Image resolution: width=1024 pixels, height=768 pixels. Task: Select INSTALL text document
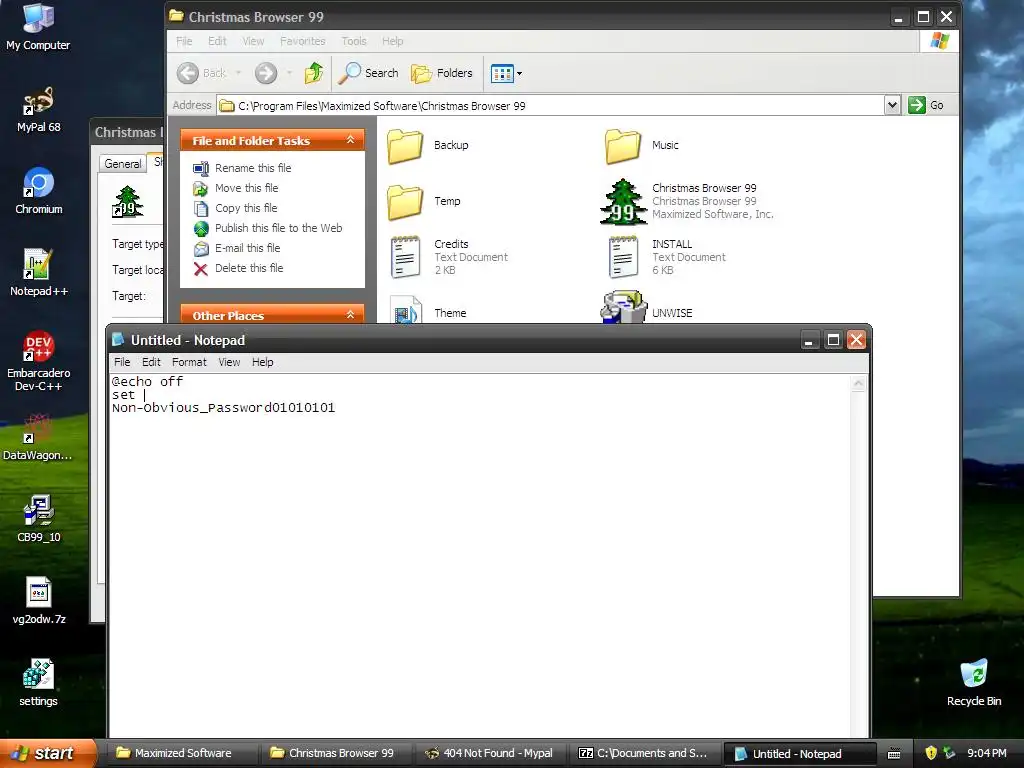(x=666, y=257)
